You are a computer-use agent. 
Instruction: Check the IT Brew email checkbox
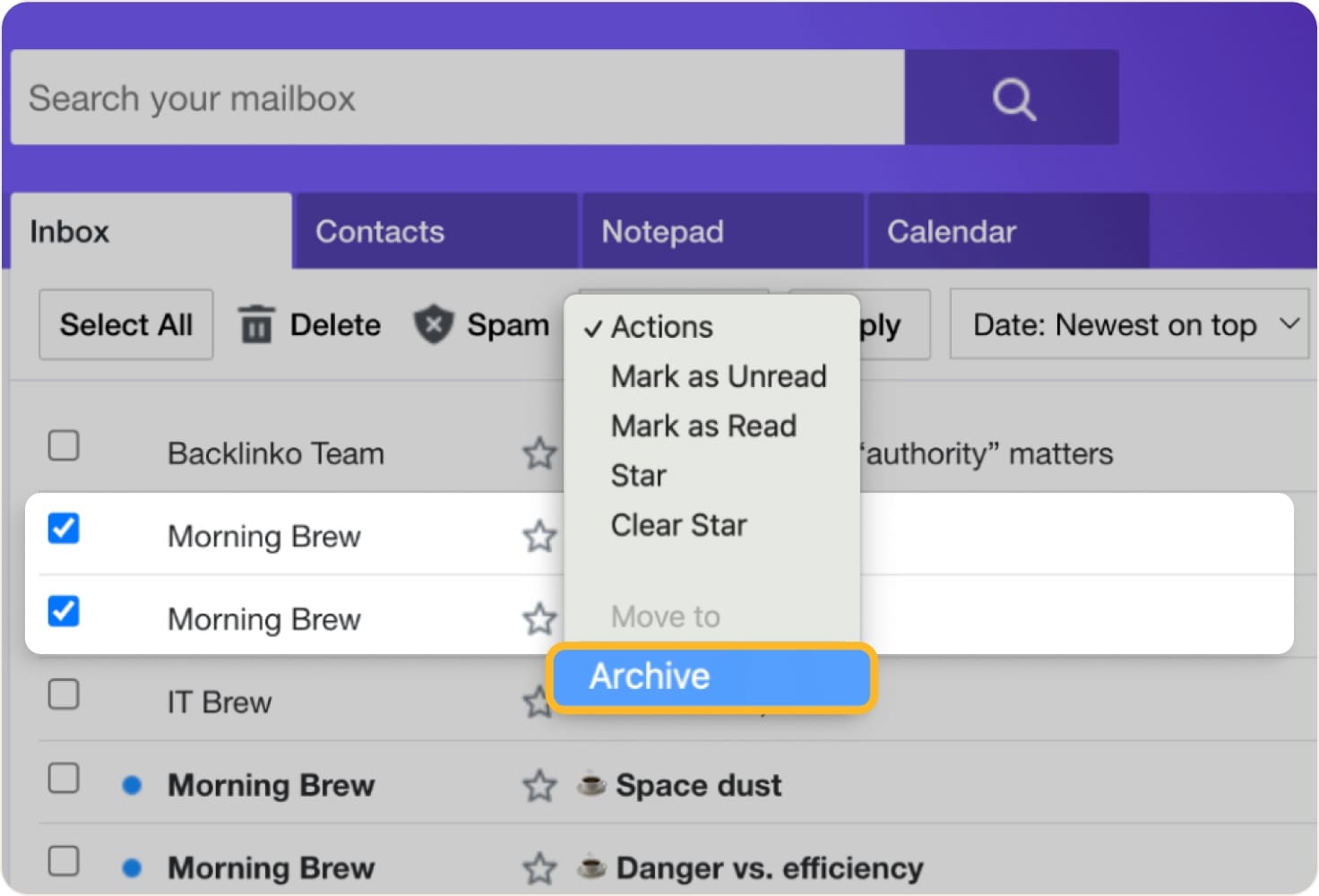[x=63, y=695]
